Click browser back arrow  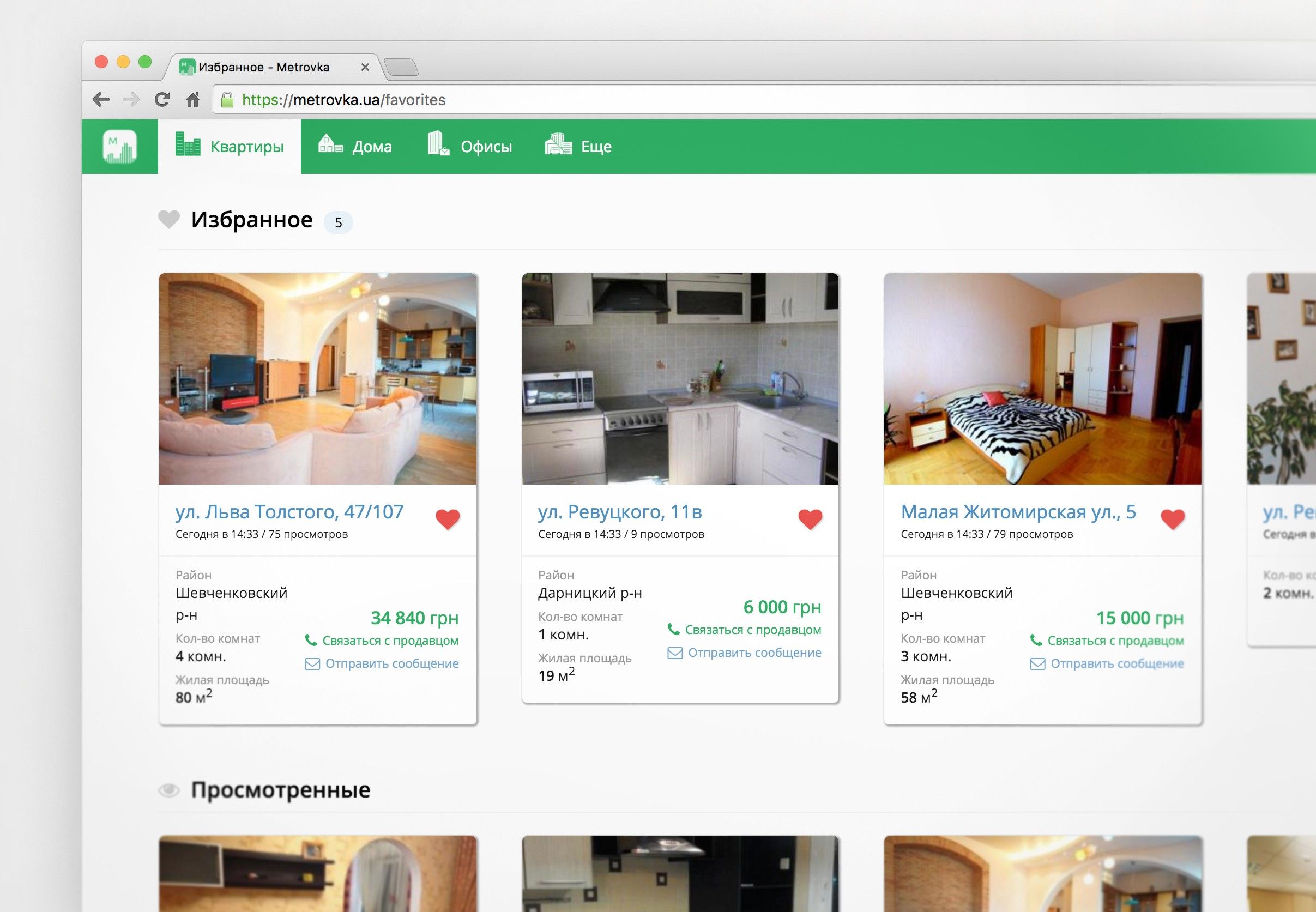[x=101, y=100]
